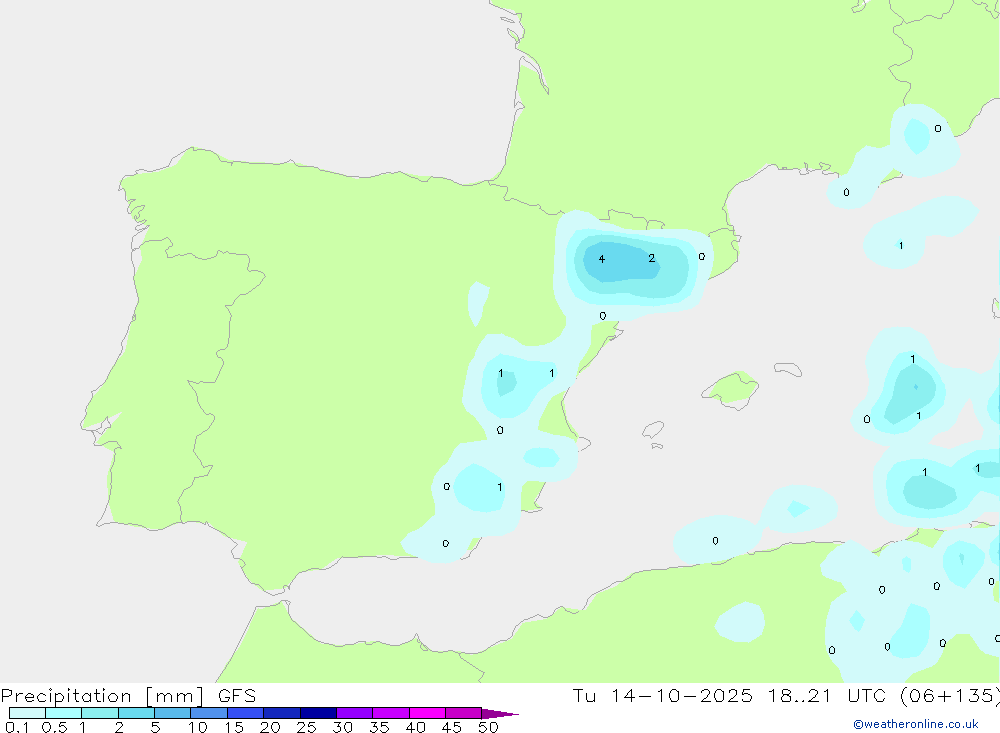This screenshot has height=733, width=1000.
Task: Select legend swatch between 35 and 40
Action: coord(391,713)
